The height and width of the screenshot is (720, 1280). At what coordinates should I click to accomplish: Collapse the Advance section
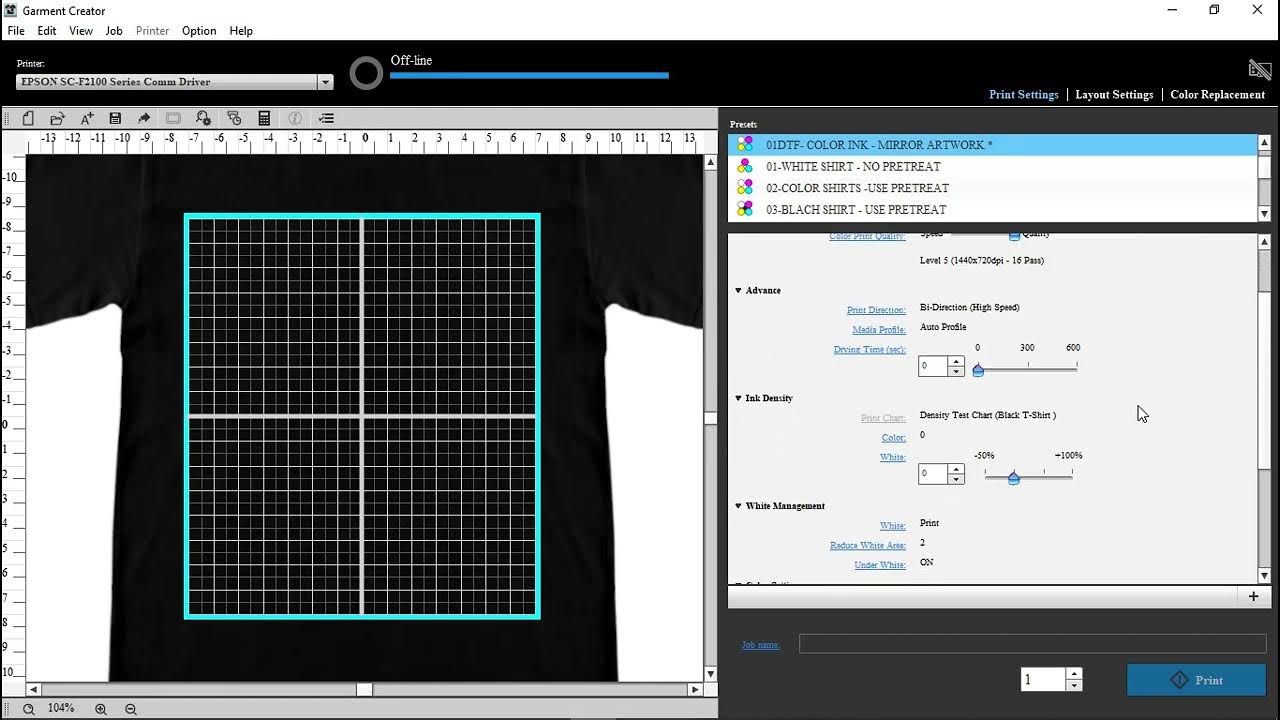(739, 290)
